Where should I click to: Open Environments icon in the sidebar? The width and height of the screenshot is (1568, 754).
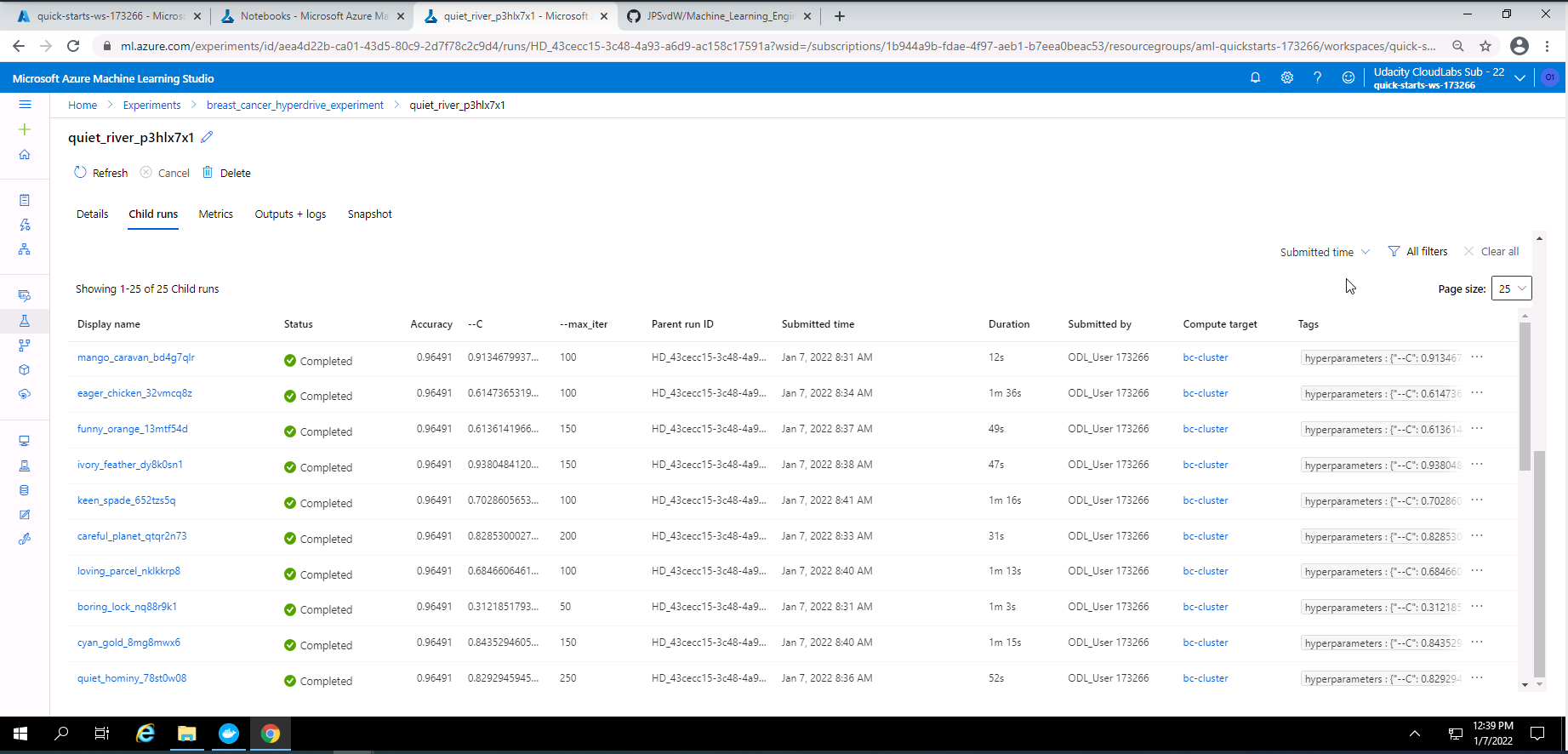pos(25,466)
